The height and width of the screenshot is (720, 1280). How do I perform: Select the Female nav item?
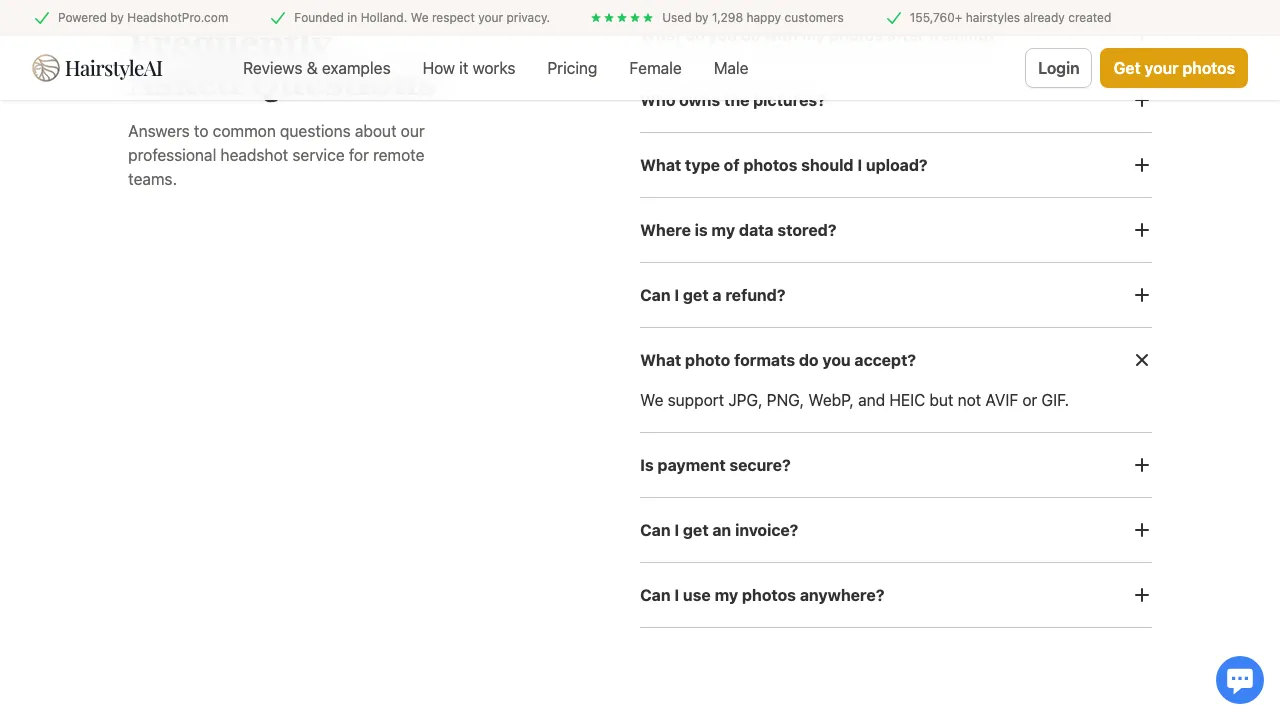(655, 68)
